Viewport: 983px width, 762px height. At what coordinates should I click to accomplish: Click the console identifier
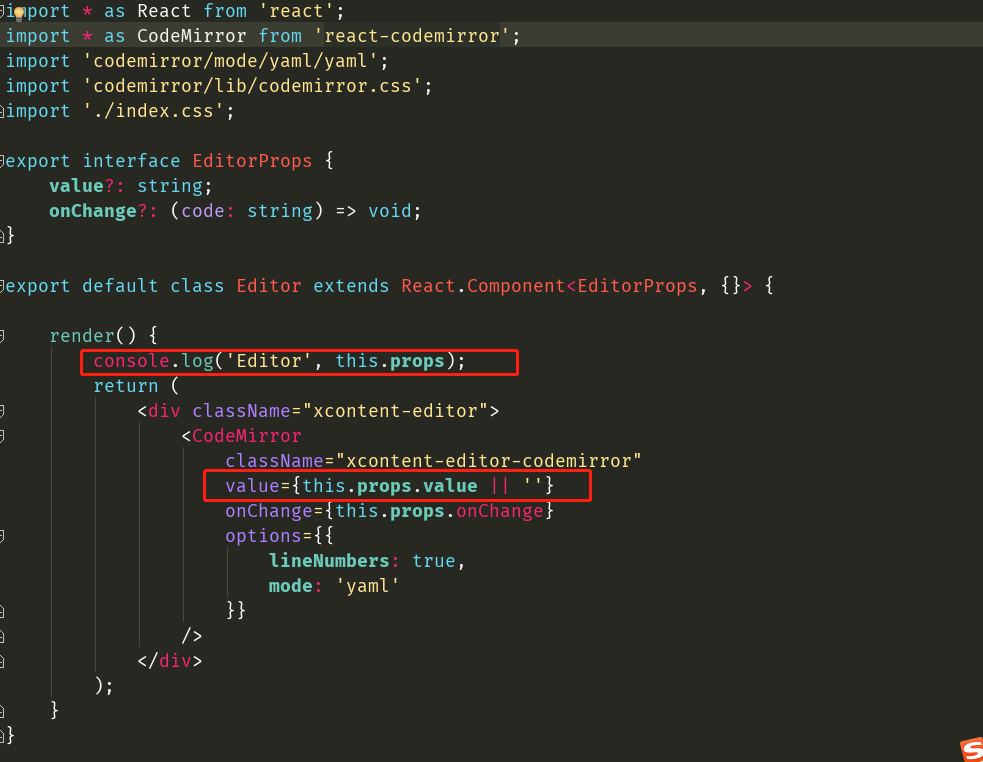tap(131, 361)
